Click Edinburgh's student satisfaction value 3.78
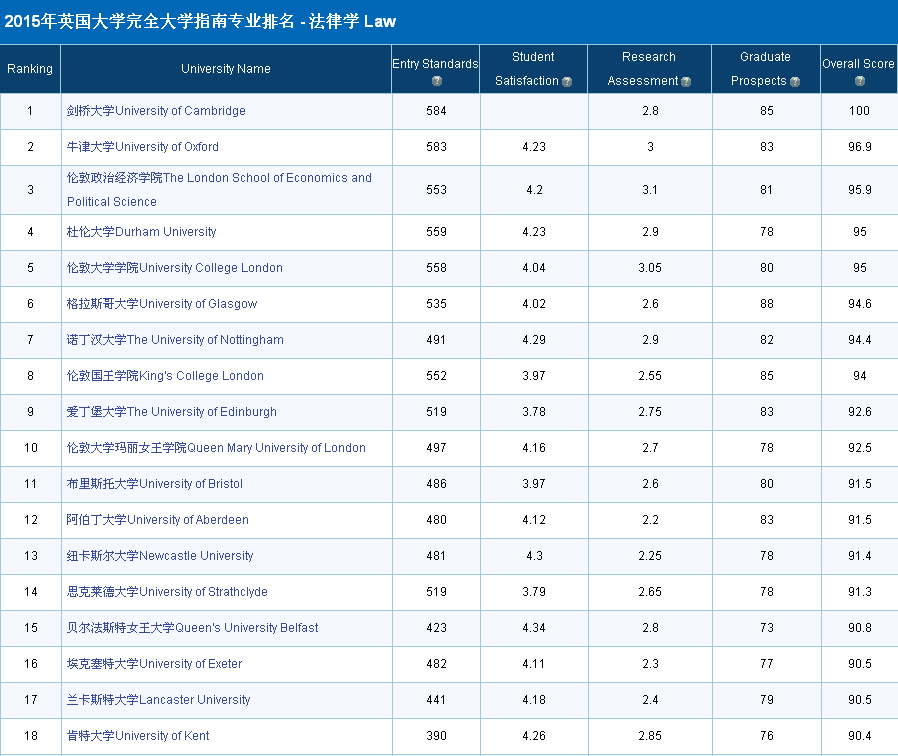The image size is (898, 756). [534, 412]
